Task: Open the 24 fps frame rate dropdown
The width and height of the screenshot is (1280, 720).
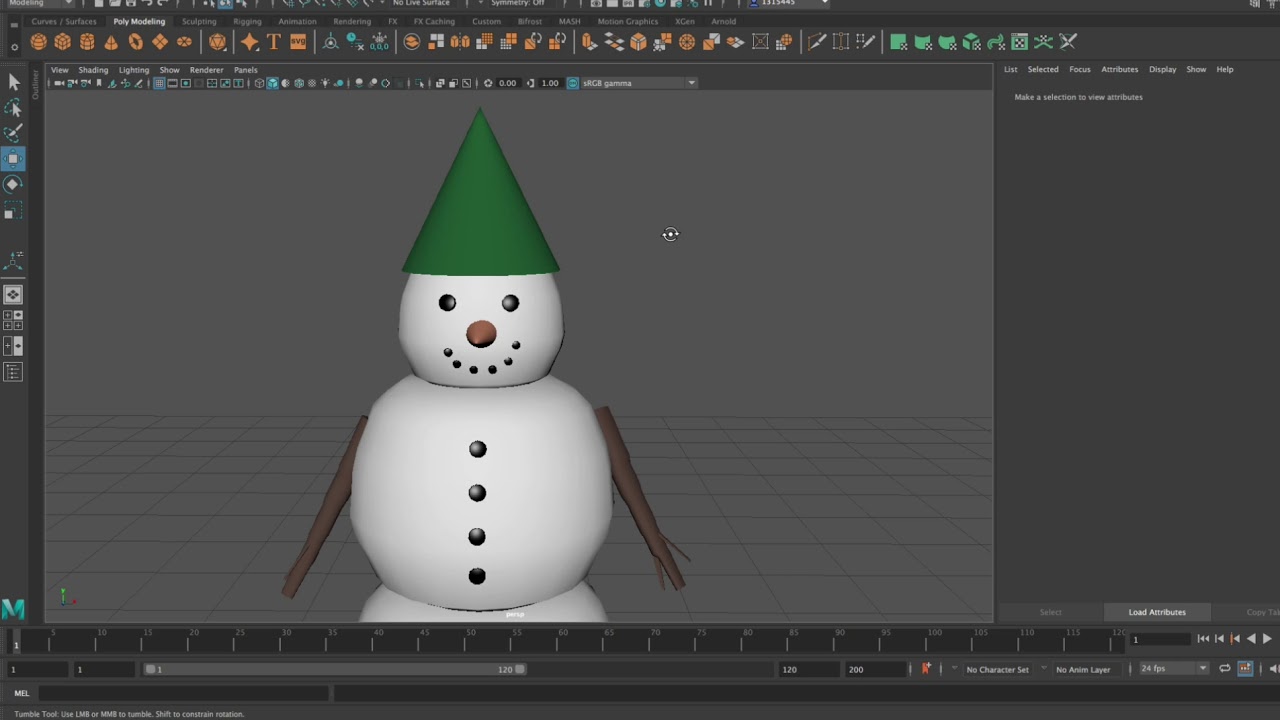Action: [1174, 669]
